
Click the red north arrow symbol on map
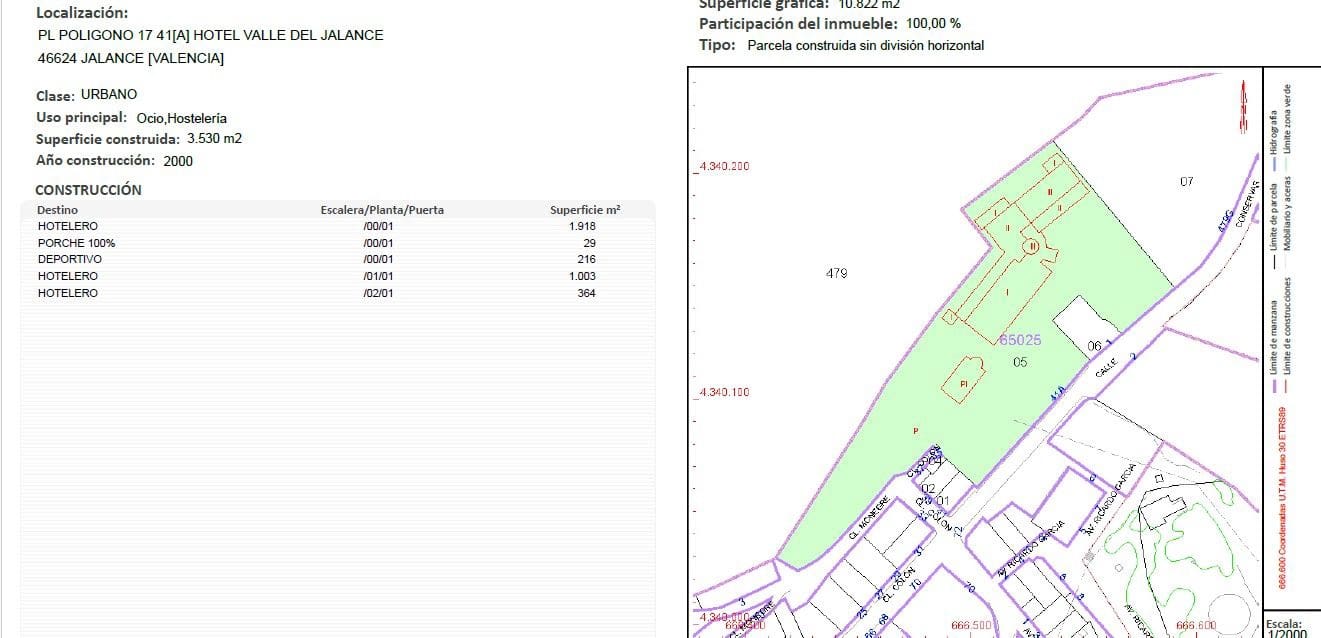[x=1242, y=107]
